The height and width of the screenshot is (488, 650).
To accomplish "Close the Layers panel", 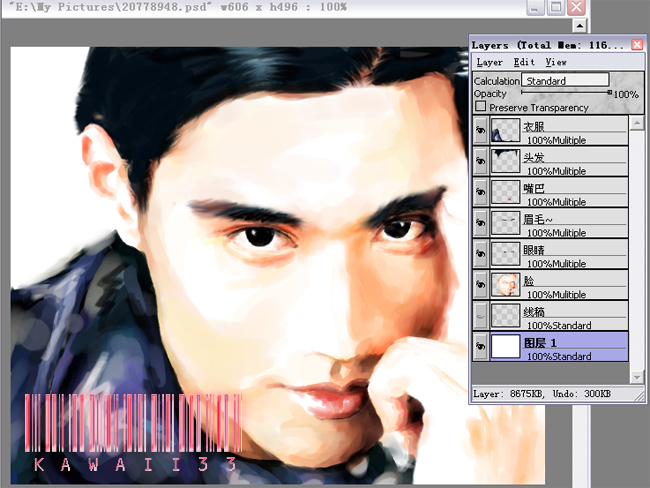I will pyautogui.click(x=637, y=44).
